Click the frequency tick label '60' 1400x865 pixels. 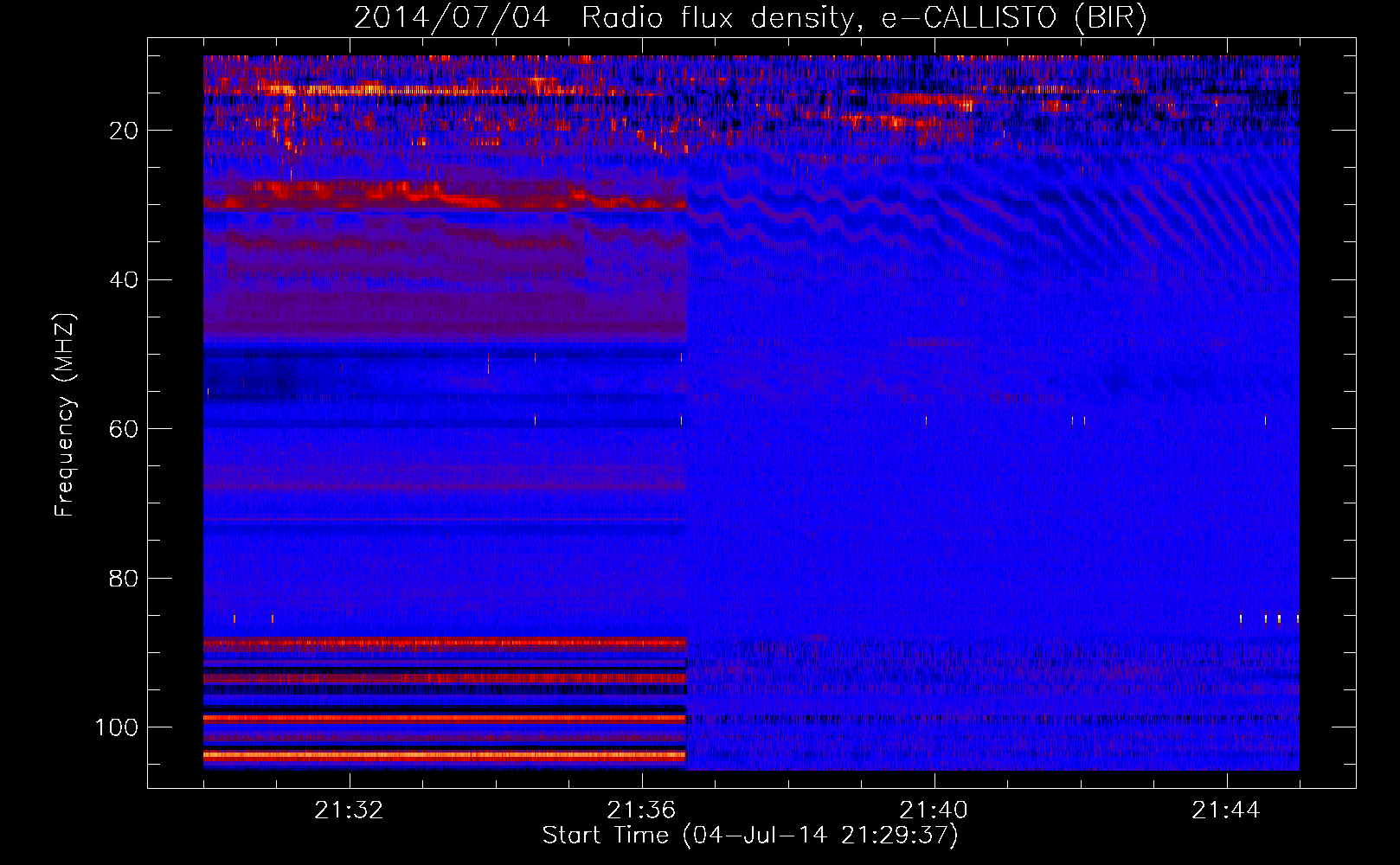point(125,429)
